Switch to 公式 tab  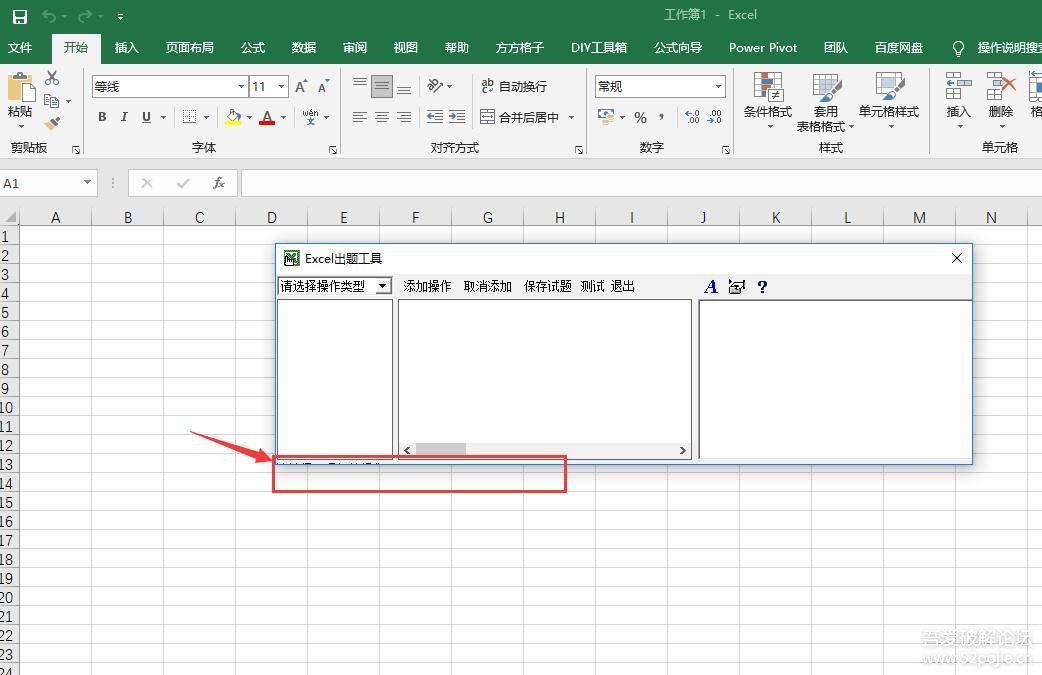click(253, 48)
